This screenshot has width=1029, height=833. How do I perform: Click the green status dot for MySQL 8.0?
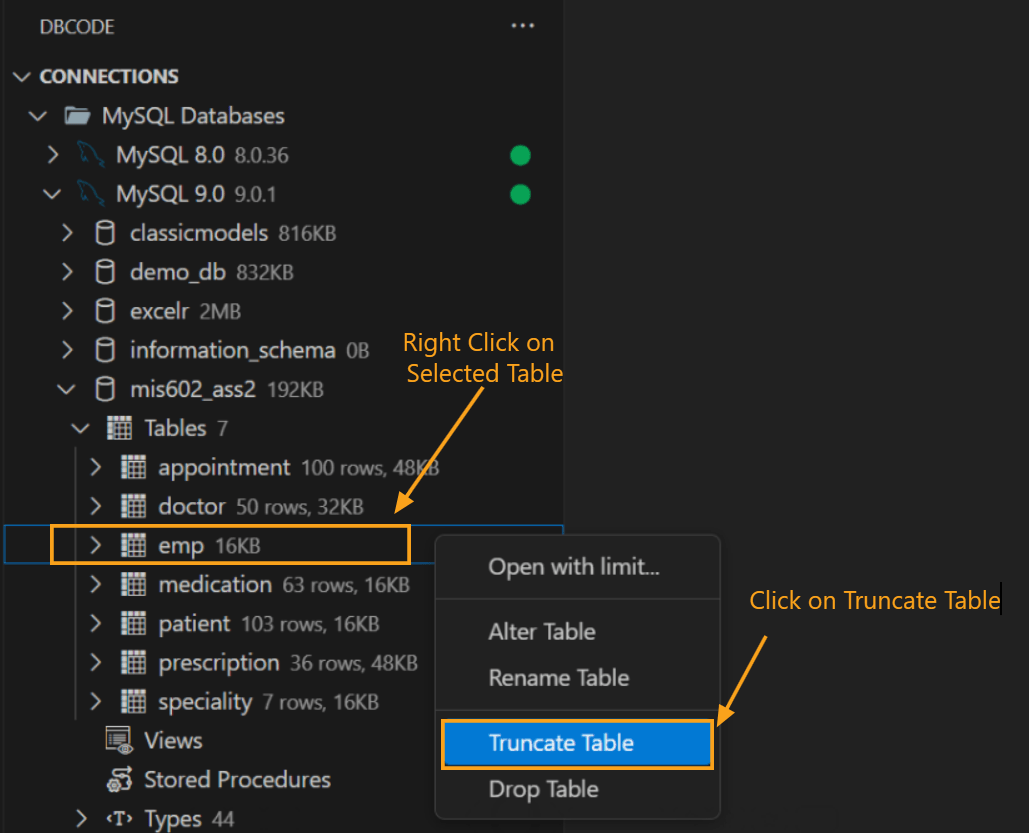(x=520, y=155)
